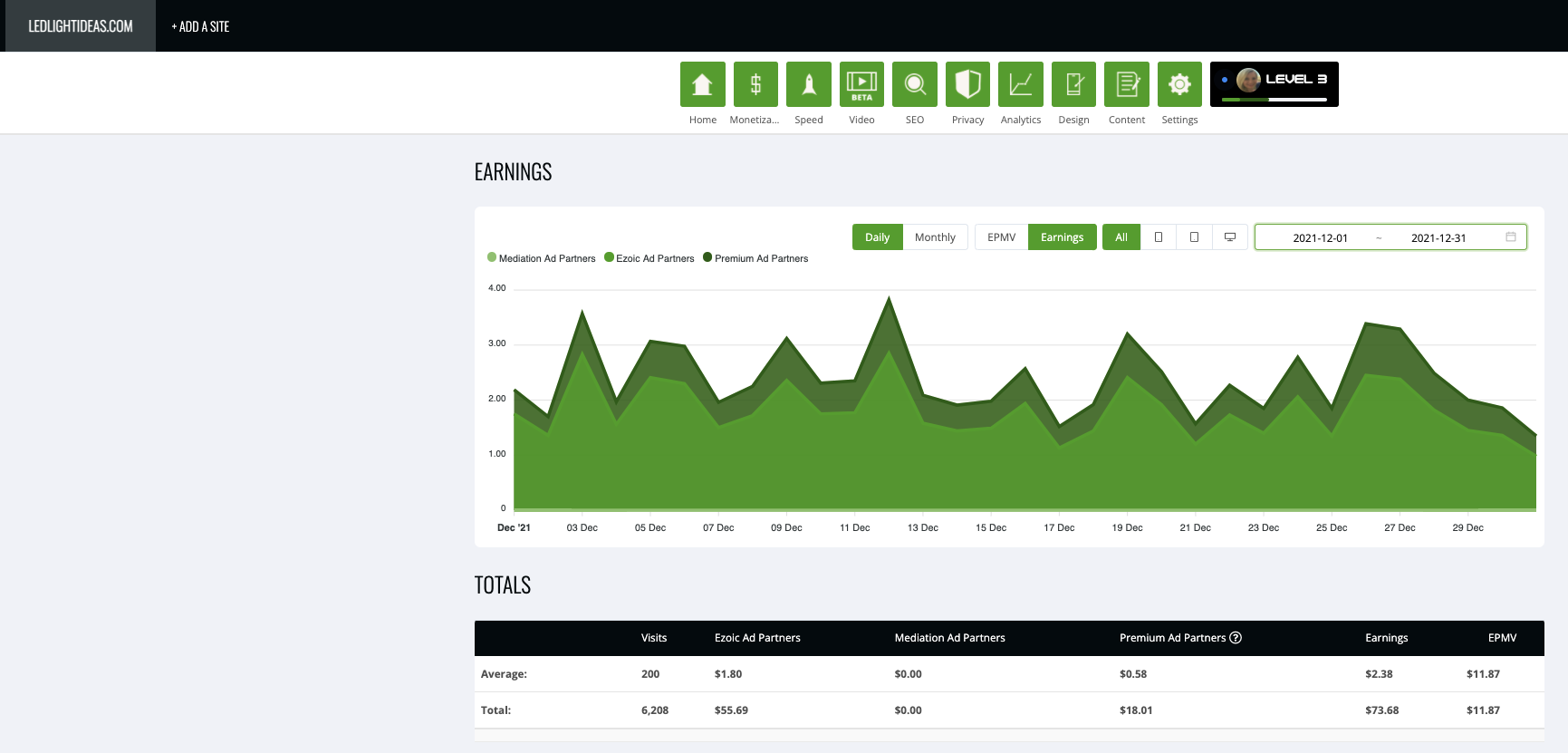
Task: Click total Ezoic partners value $55.69
Action: pyautogui.click(x=731, y=710)
